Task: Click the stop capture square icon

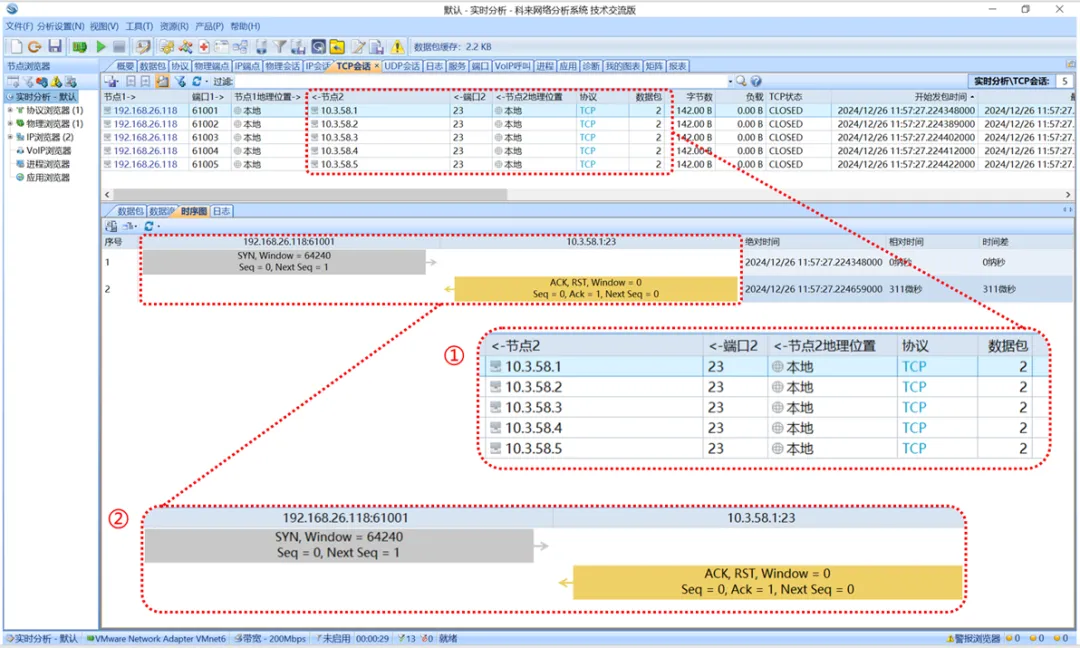Action: tap(119, 47)
